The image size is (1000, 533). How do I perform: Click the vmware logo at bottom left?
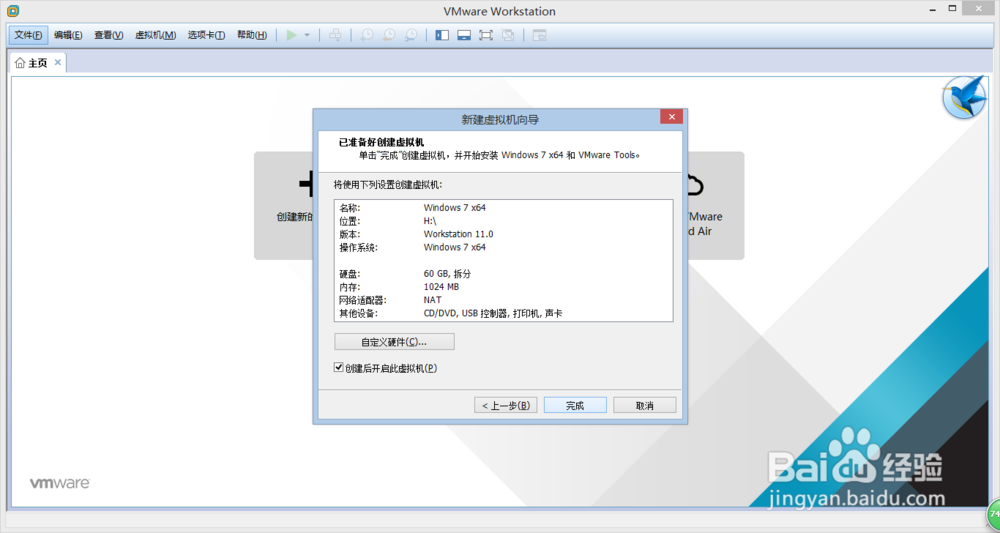[60, 483]
